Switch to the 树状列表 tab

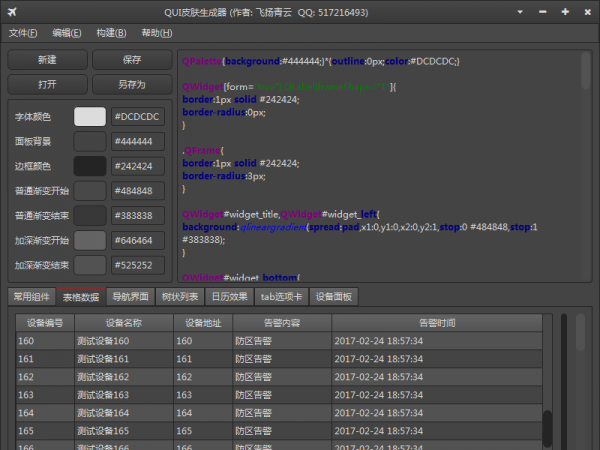coord(181,297)
